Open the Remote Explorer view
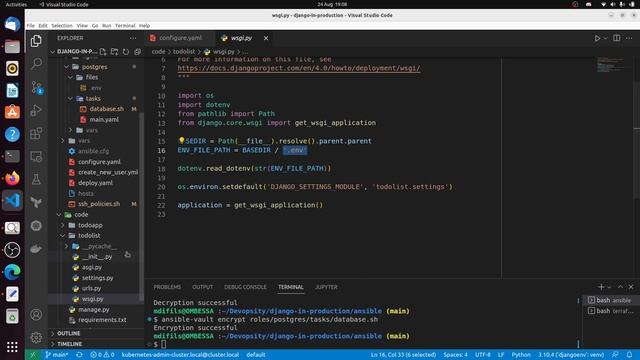 point(36,156)
